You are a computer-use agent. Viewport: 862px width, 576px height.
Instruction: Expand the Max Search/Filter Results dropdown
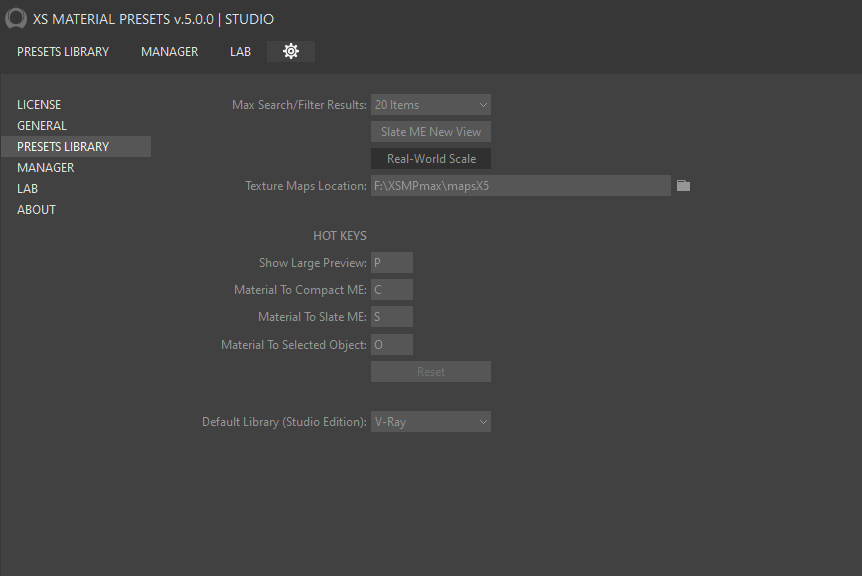pyautogui.click(x=431, y=104)
